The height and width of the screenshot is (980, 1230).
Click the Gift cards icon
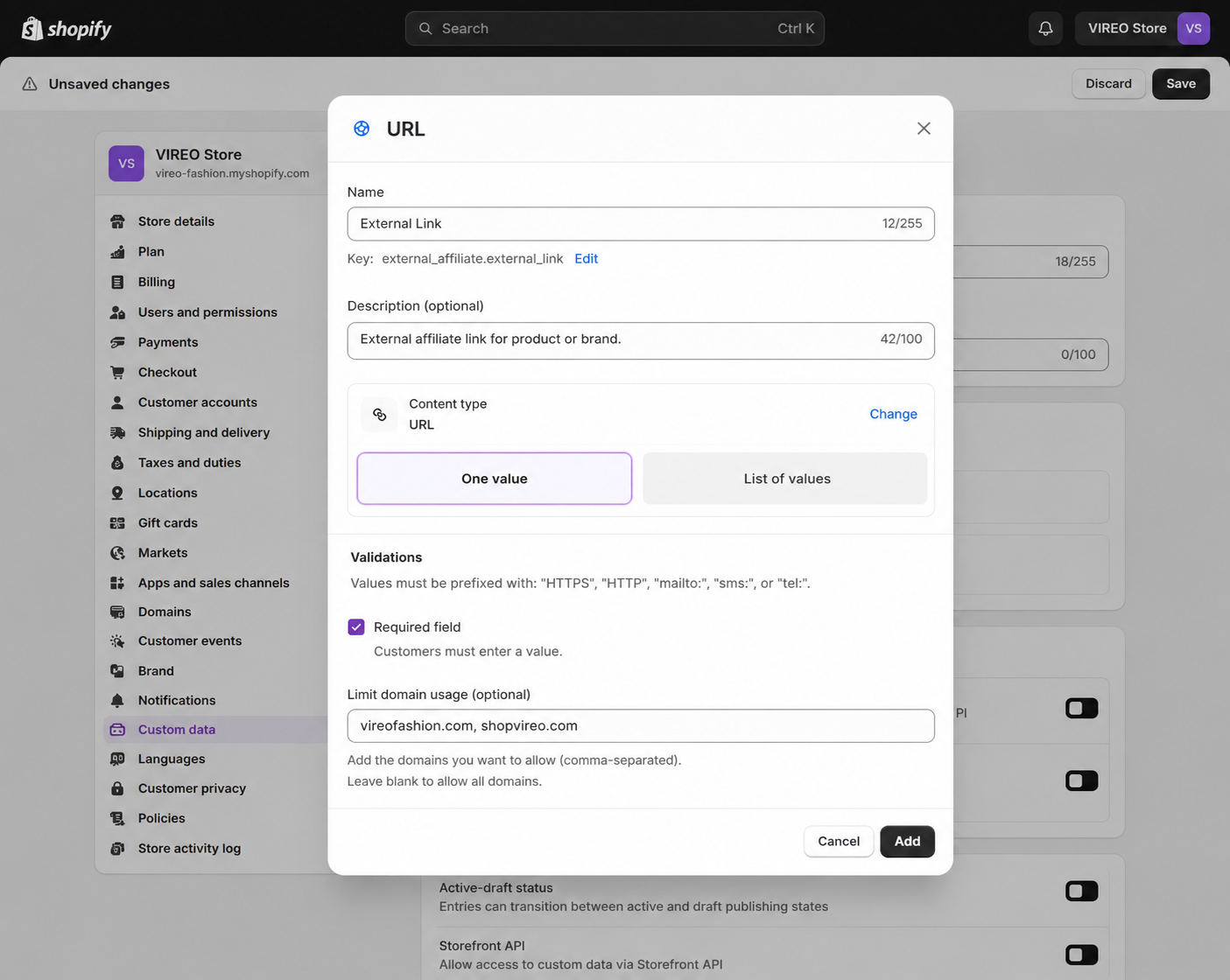117,523
